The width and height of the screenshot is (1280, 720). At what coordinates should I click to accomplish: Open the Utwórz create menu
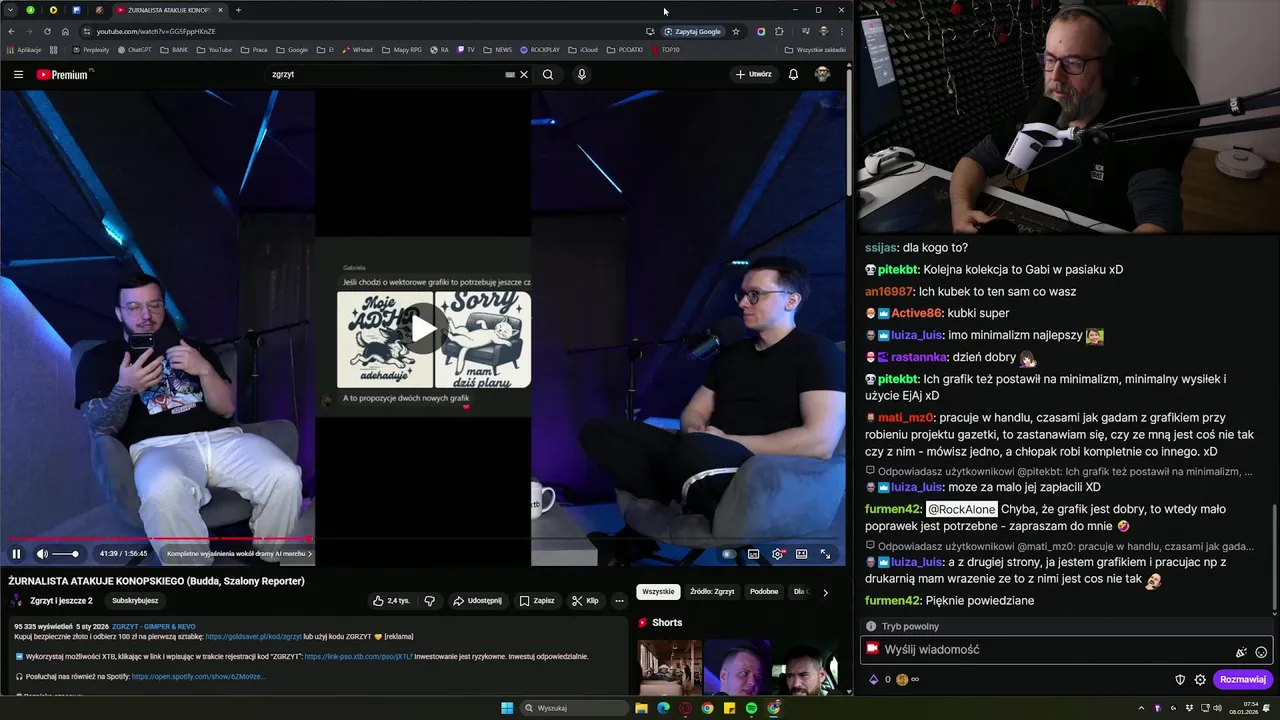pyautogui.click(x=754, y=74)
